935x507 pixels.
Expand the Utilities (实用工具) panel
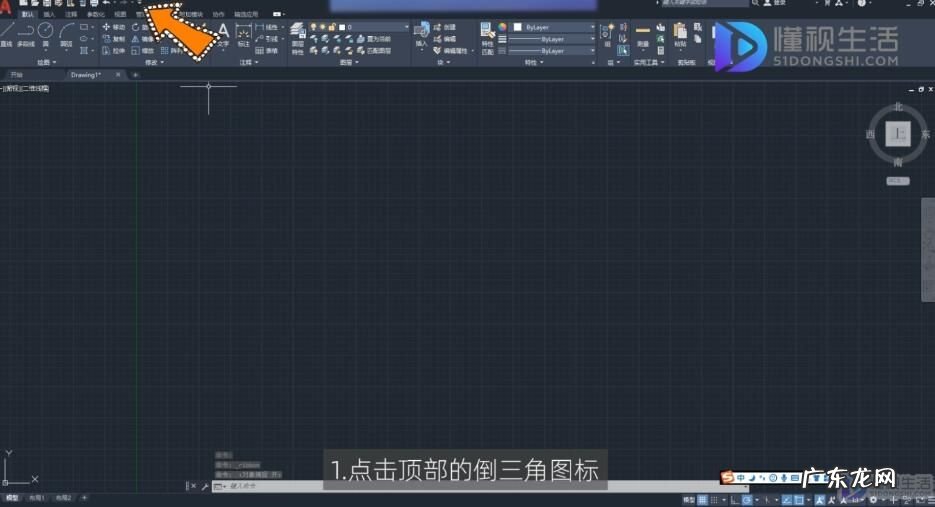click(649, 62)
